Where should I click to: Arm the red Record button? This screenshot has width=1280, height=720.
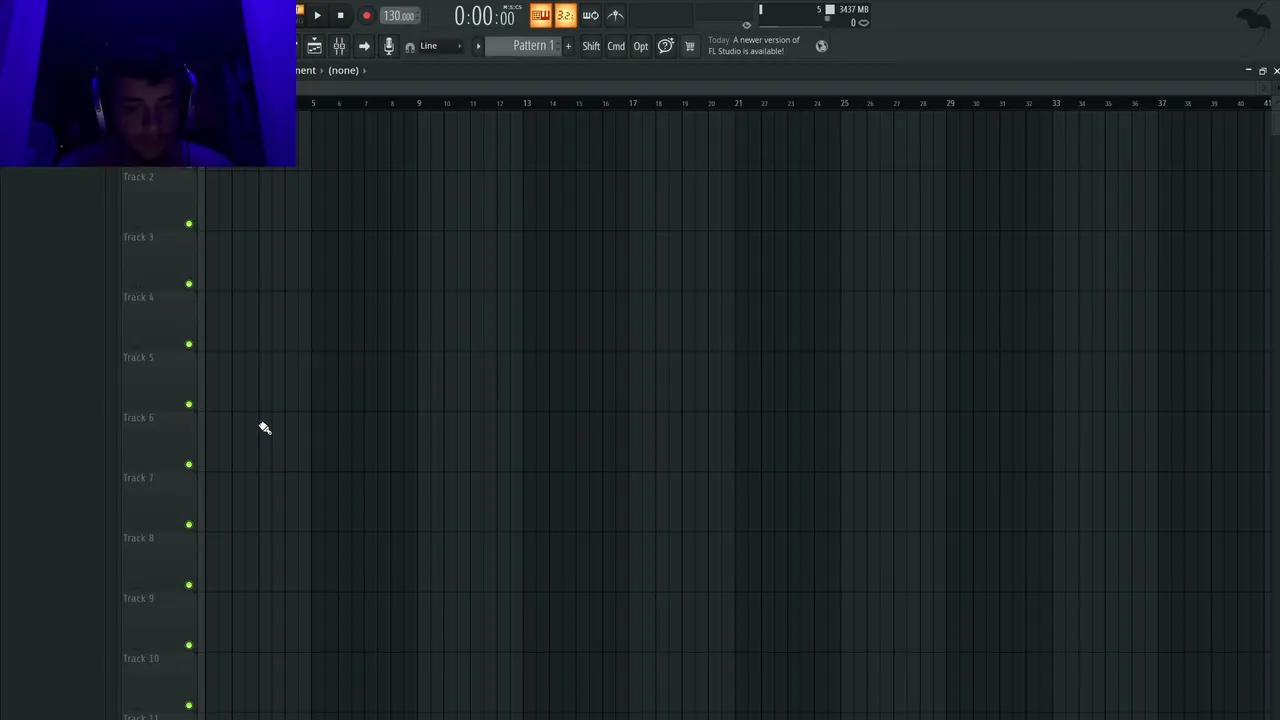point(366,15)
